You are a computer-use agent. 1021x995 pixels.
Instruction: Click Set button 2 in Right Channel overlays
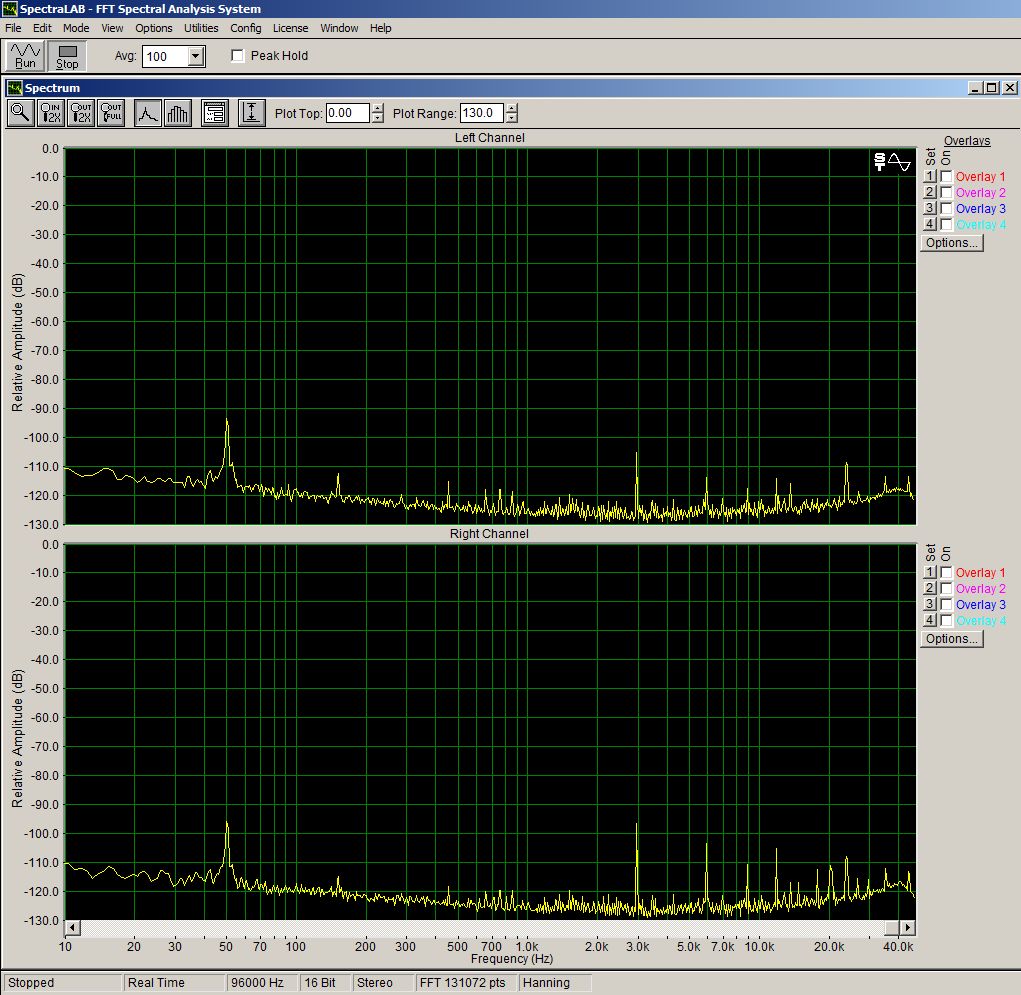click(x=930, y=589)
